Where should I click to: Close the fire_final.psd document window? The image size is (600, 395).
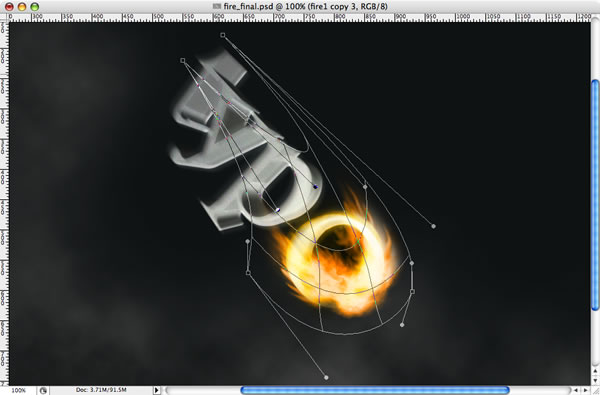click(x=9, y=7)
